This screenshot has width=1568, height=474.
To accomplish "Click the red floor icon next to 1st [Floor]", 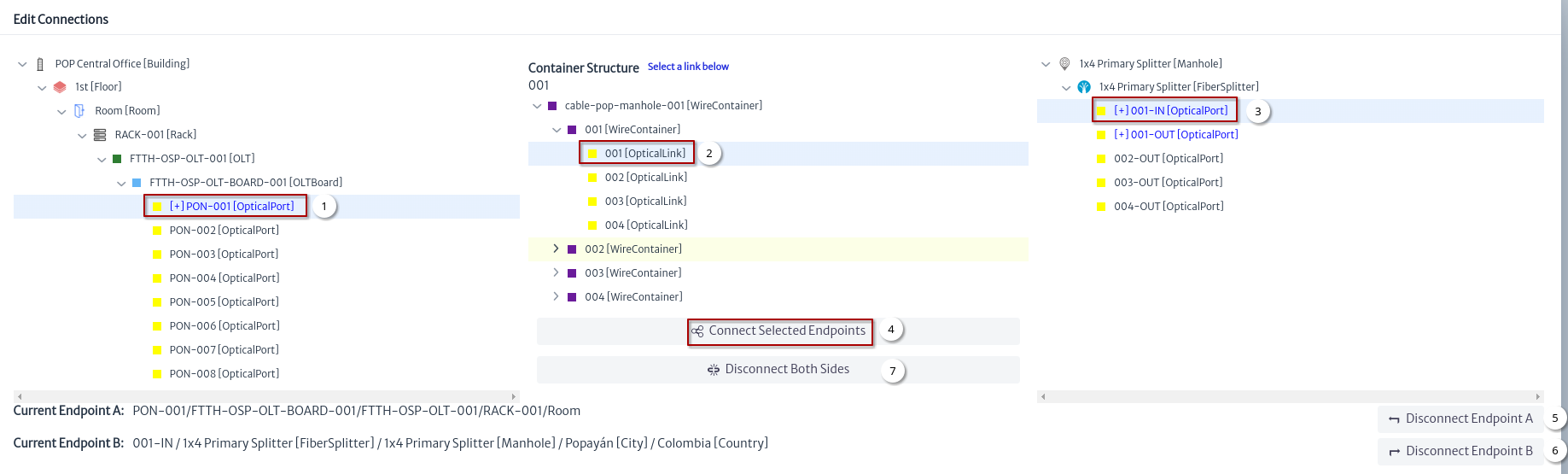I will point(60,87).
